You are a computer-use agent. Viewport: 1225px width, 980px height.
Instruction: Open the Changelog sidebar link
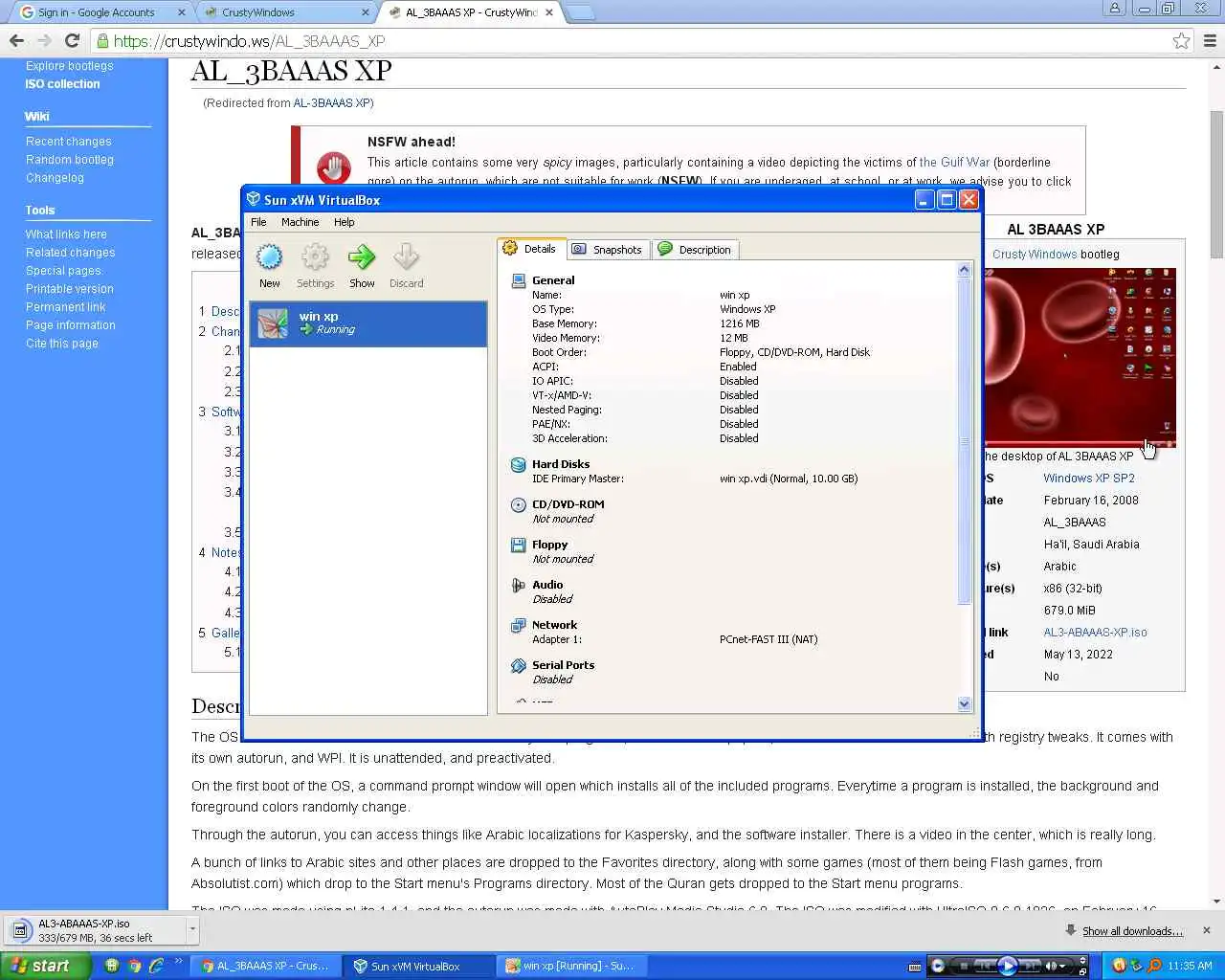tap(55, 178)
